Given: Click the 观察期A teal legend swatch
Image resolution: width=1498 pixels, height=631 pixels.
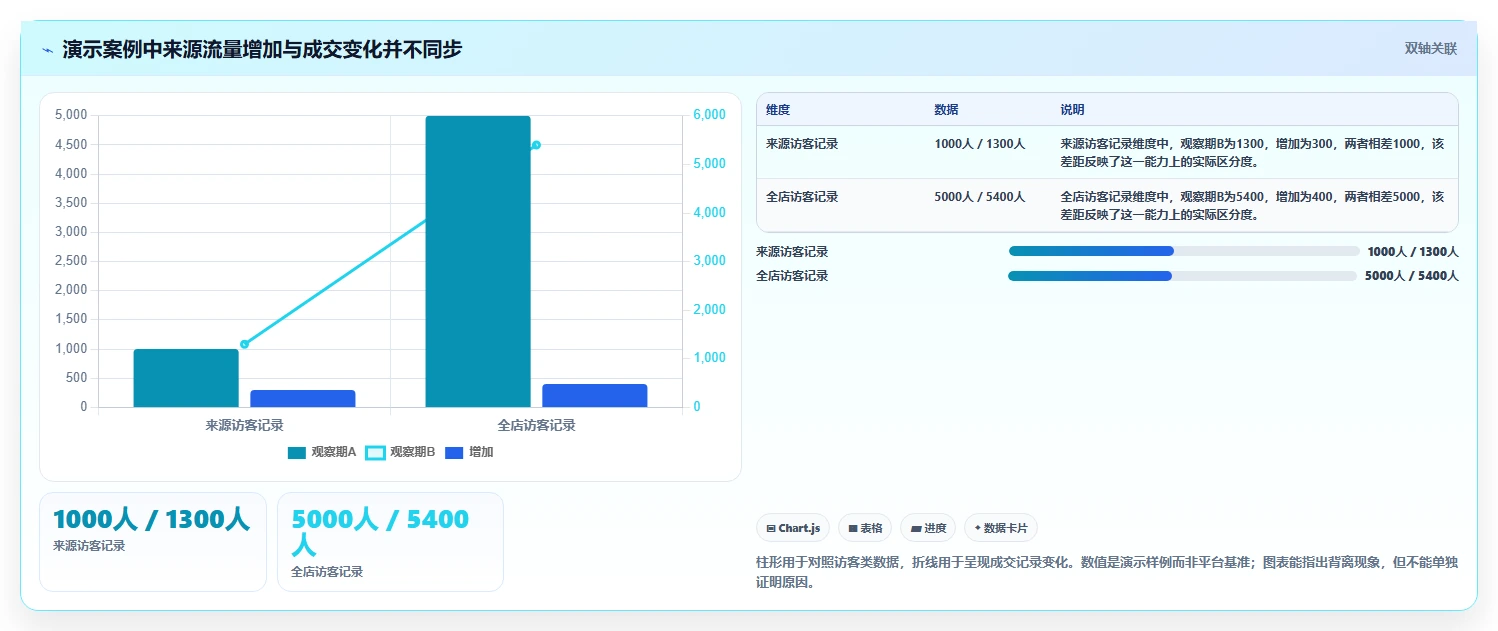Looking at the screenshot, I should [297, 453].
